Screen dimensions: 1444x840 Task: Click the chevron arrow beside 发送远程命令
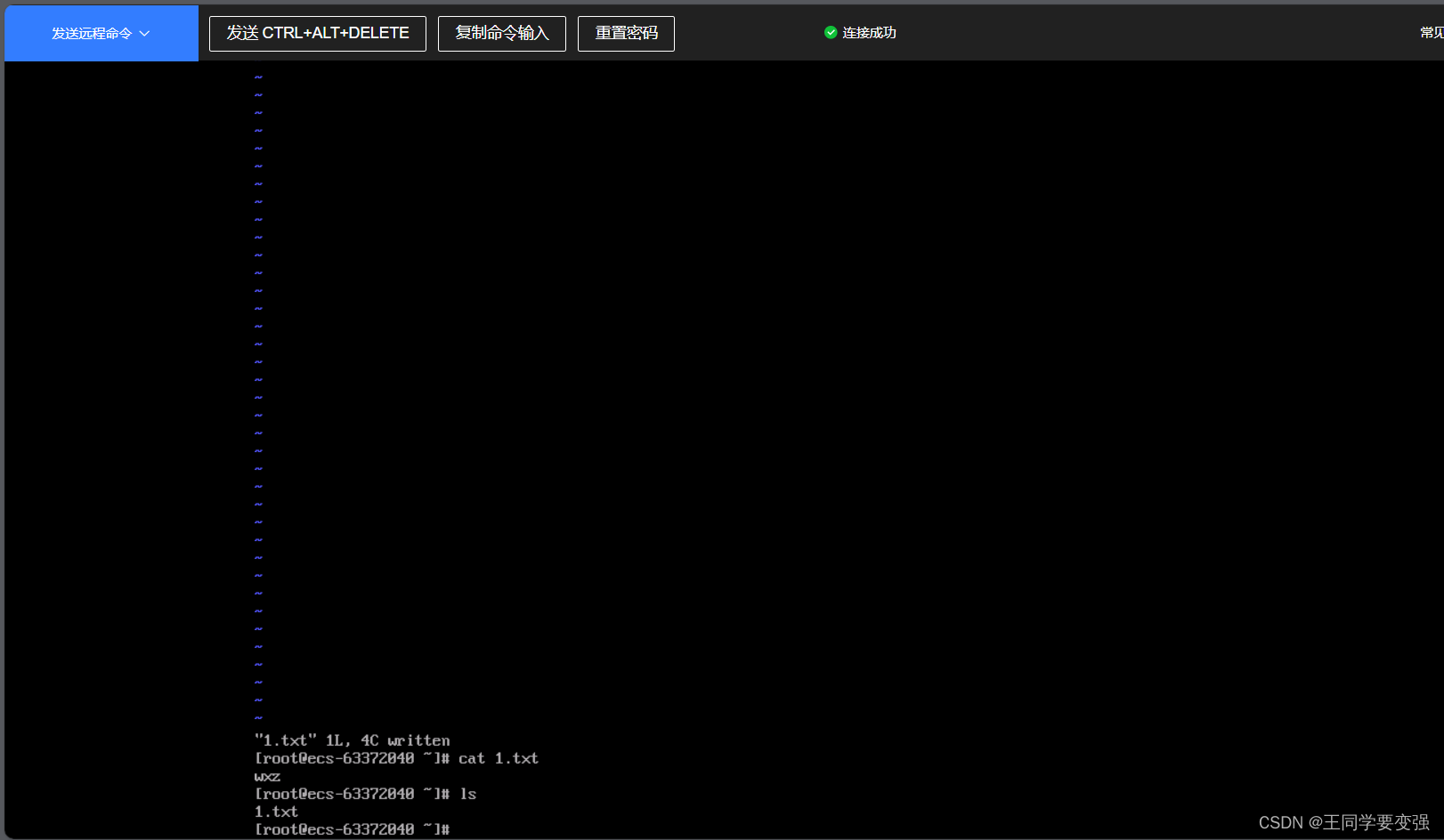pyautogui.click(x=145, y=34)
